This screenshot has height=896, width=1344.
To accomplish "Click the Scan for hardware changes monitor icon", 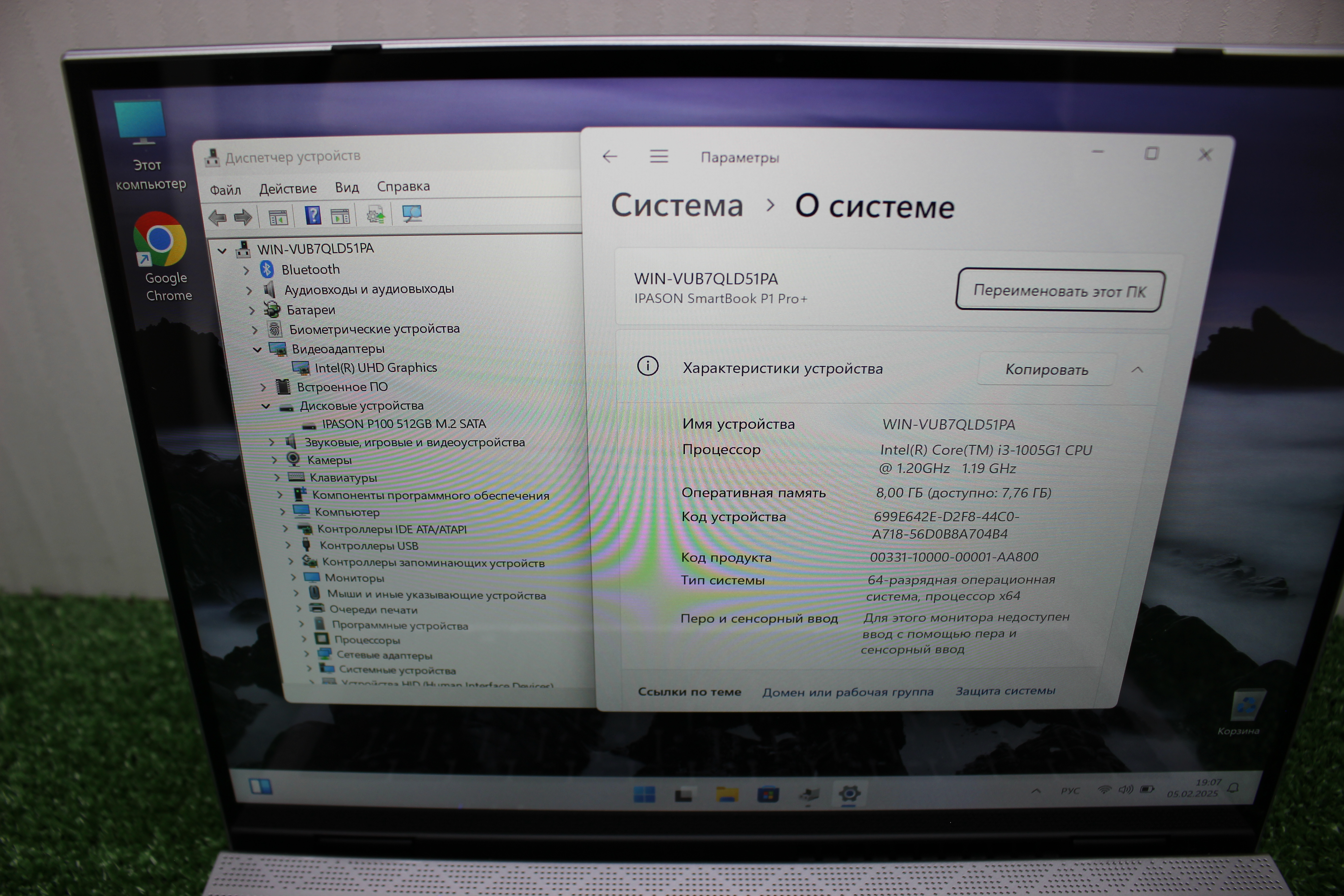I will point(411,214).
